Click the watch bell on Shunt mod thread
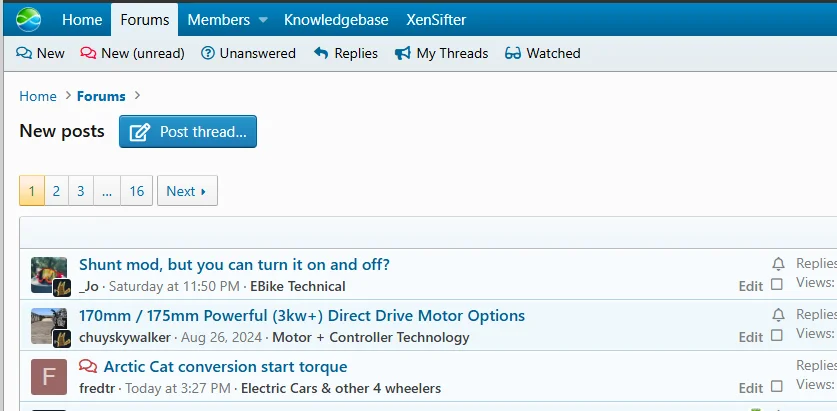The image size is (837, 411). (778, 264)
